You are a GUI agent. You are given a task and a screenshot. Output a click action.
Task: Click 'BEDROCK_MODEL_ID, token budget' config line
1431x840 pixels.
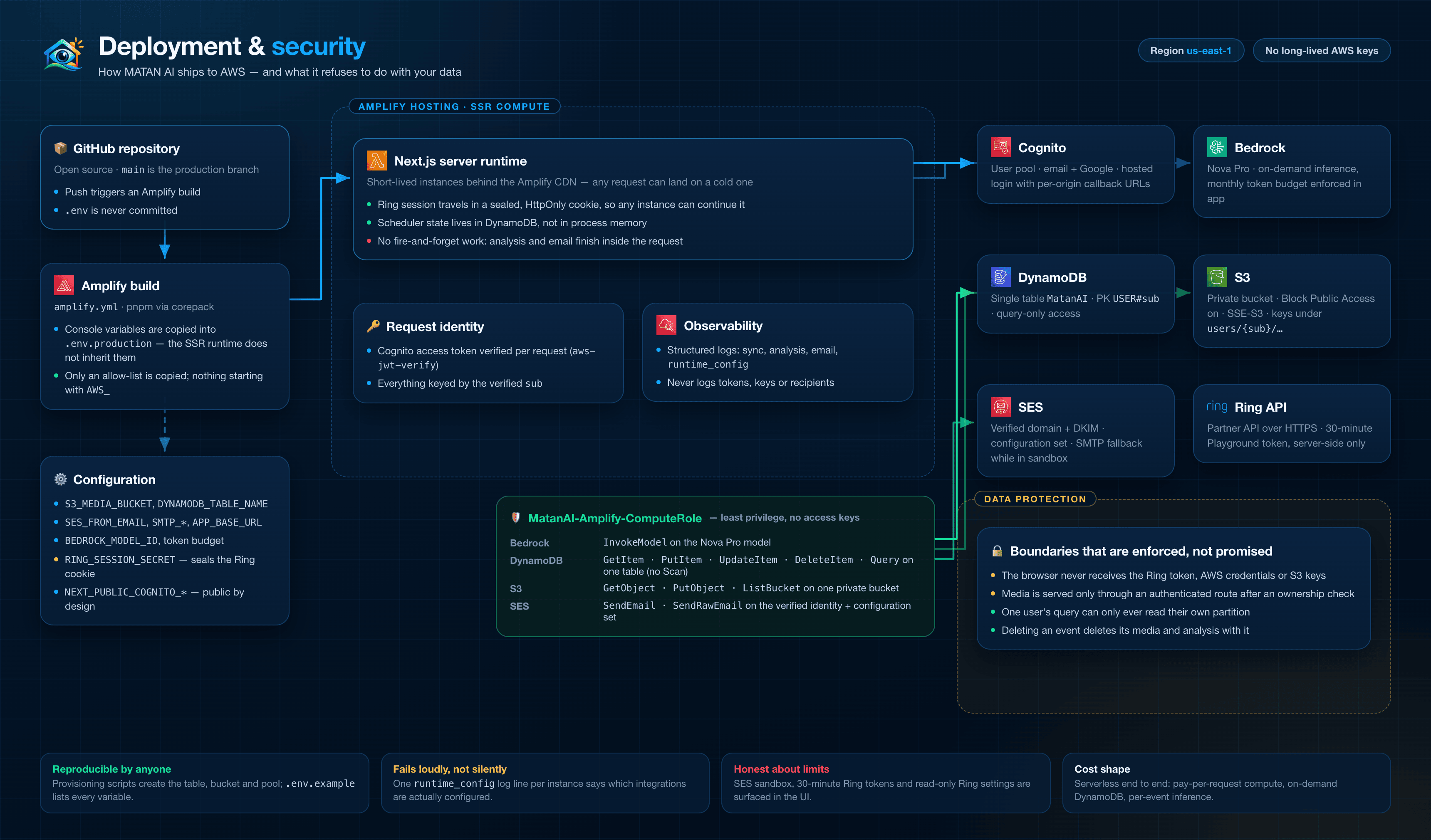144,540
